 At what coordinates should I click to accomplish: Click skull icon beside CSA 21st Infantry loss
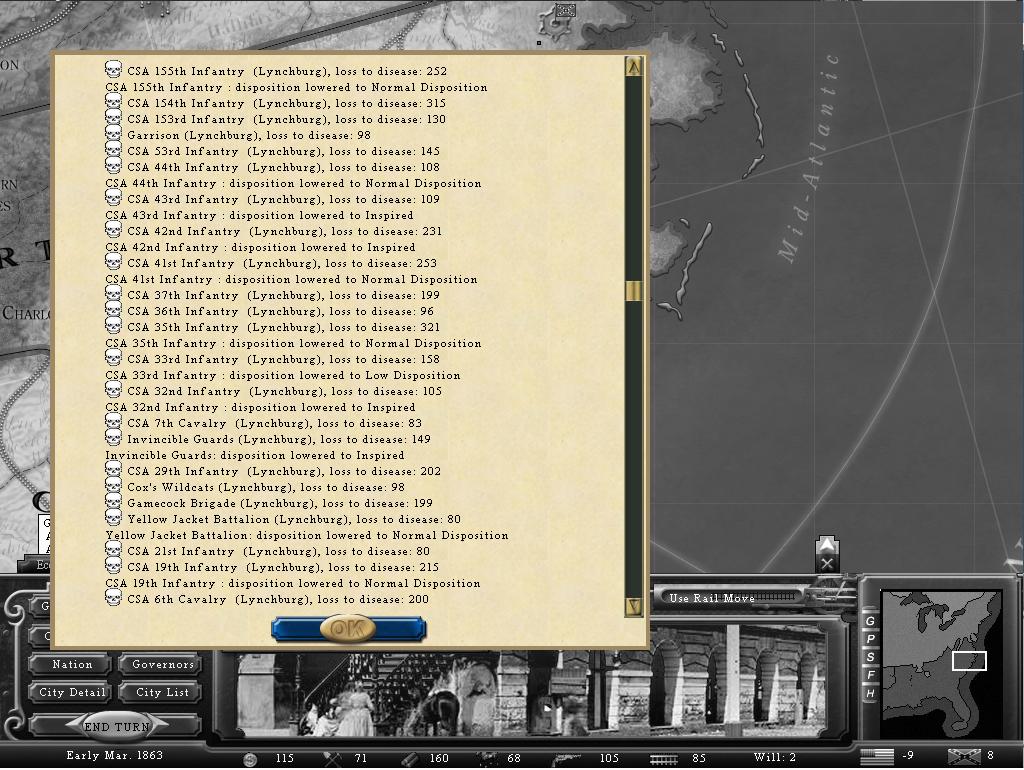click(x=113, y=549)
